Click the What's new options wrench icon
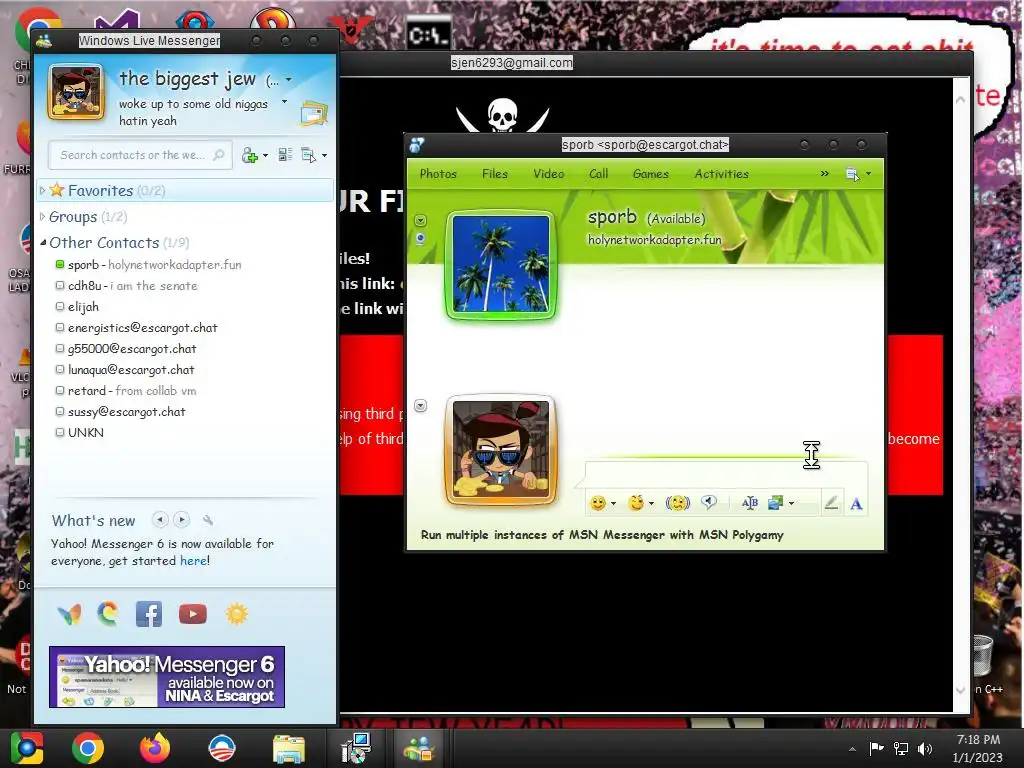The image size is (1024, 768). (208, 520)
